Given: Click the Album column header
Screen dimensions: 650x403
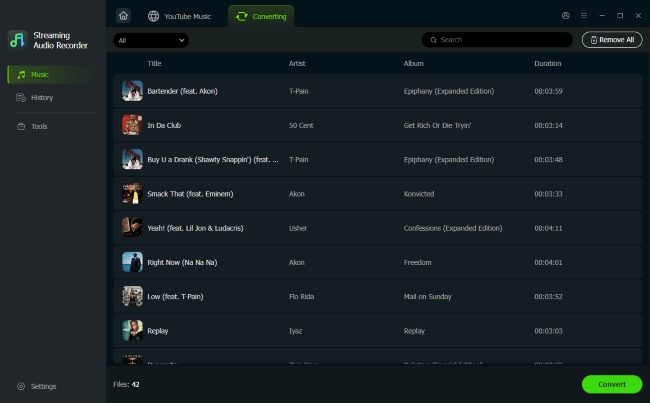Looking at the screenshot, I should (x=414, y=63).
